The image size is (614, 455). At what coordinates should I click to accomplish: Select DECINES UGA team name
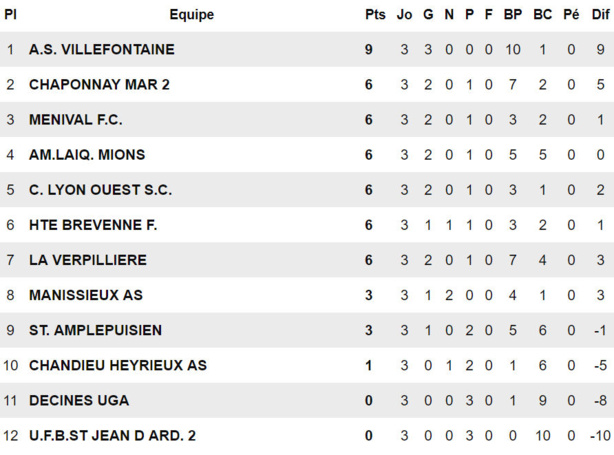[79, 401]
